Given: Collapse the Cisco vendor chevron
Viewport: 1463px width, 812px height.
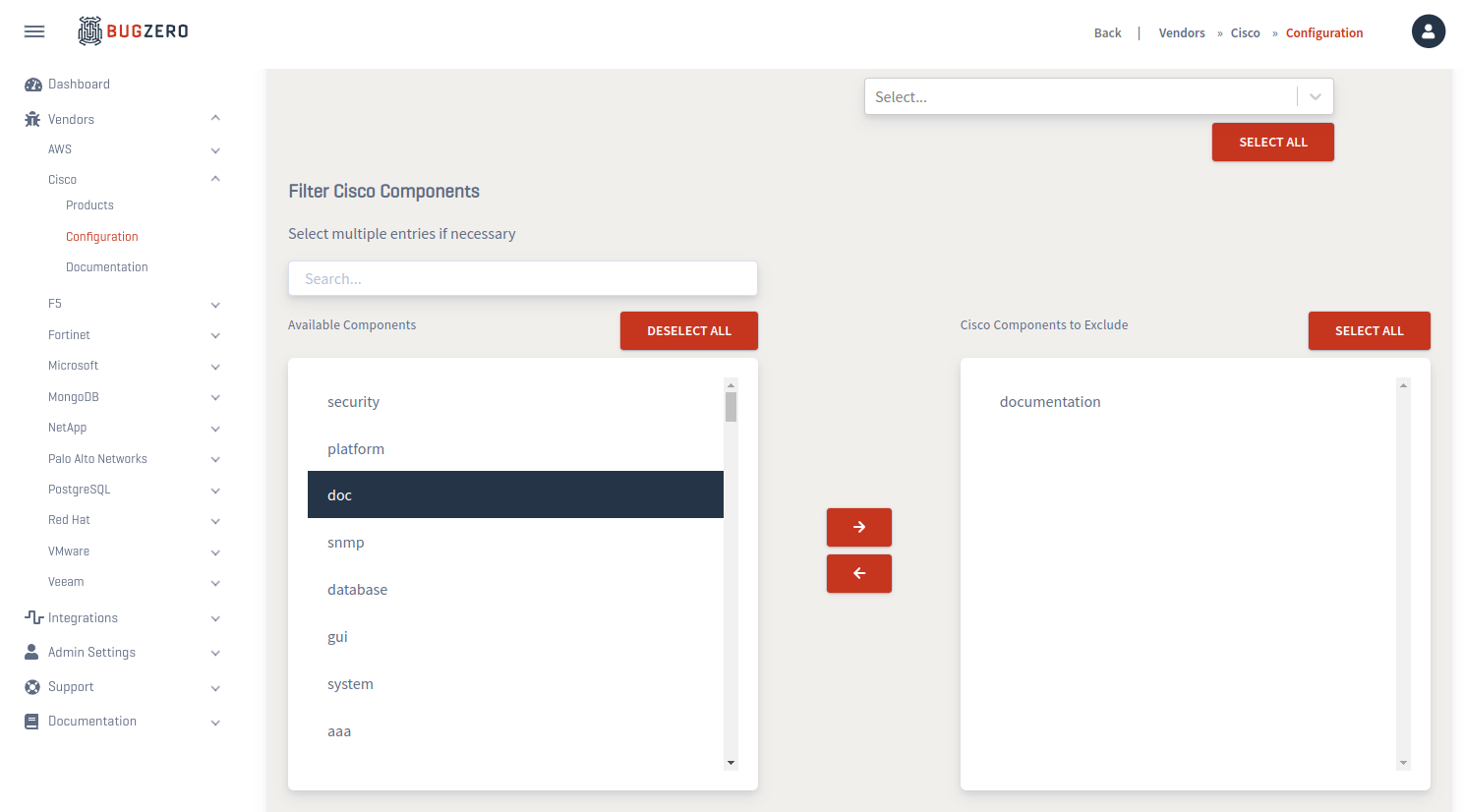Looking at the screenshot, I should click(215, 179).
